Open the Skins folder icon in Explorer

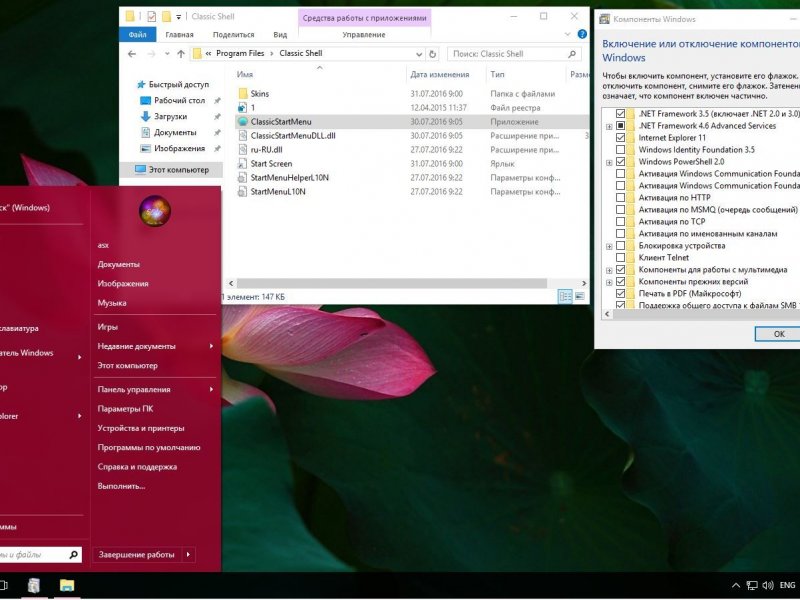click(243, 93)
